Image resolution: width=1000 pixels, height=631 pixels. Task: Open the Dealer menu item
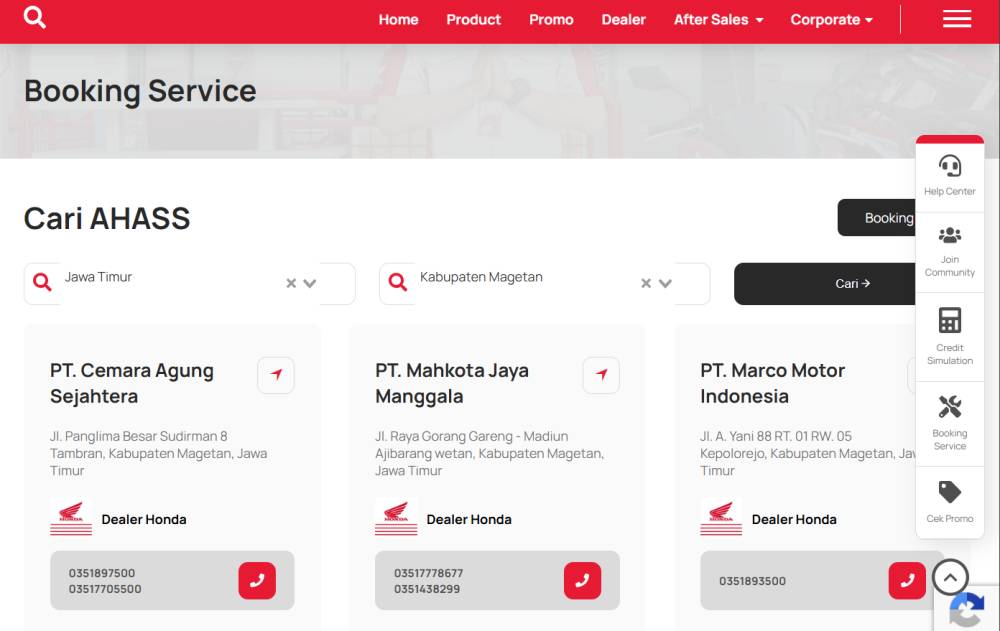[624, 20]
